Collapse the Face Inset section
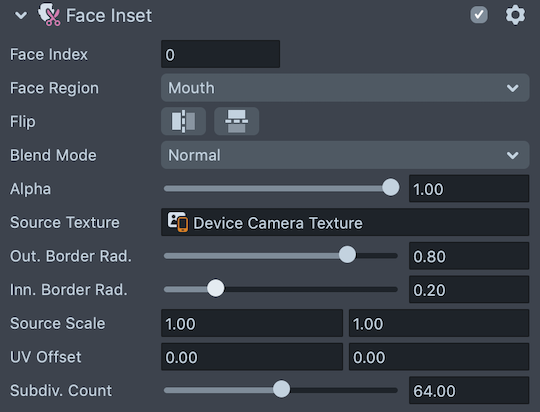Viewport: 540px width, 412px height. tap(21, 15)
